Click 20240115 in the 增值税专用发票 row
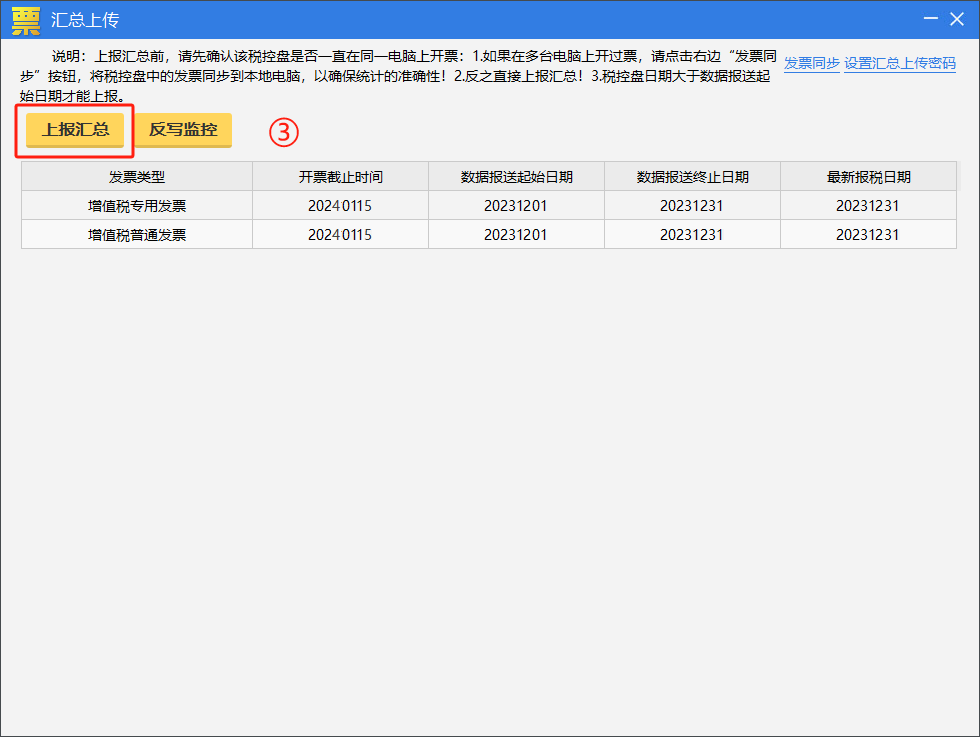The height and width of the screenshot is (737, 980). coord(341,206)
